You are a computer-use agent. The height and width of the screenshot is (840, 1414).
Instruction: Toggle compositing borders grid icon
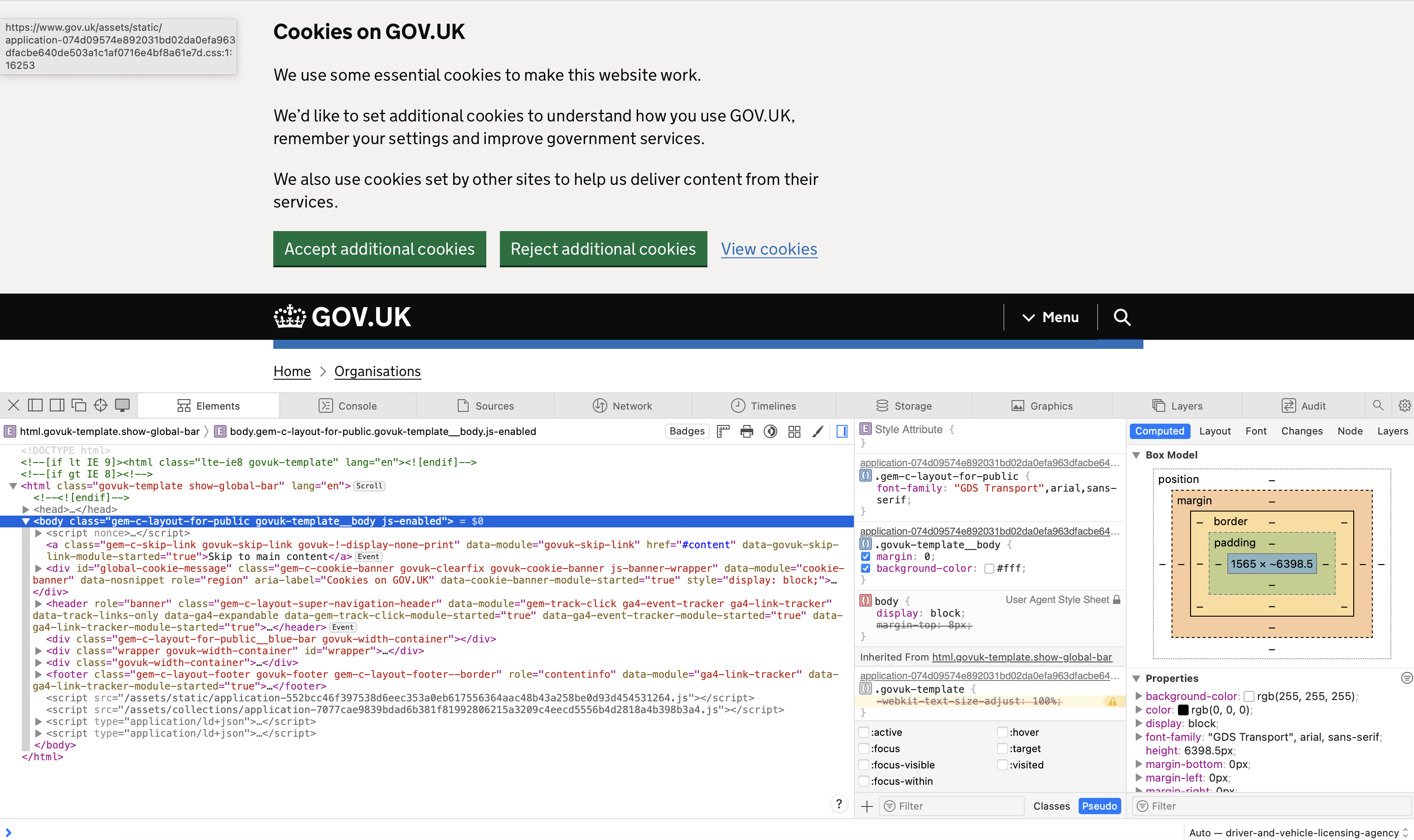(794, 431)
